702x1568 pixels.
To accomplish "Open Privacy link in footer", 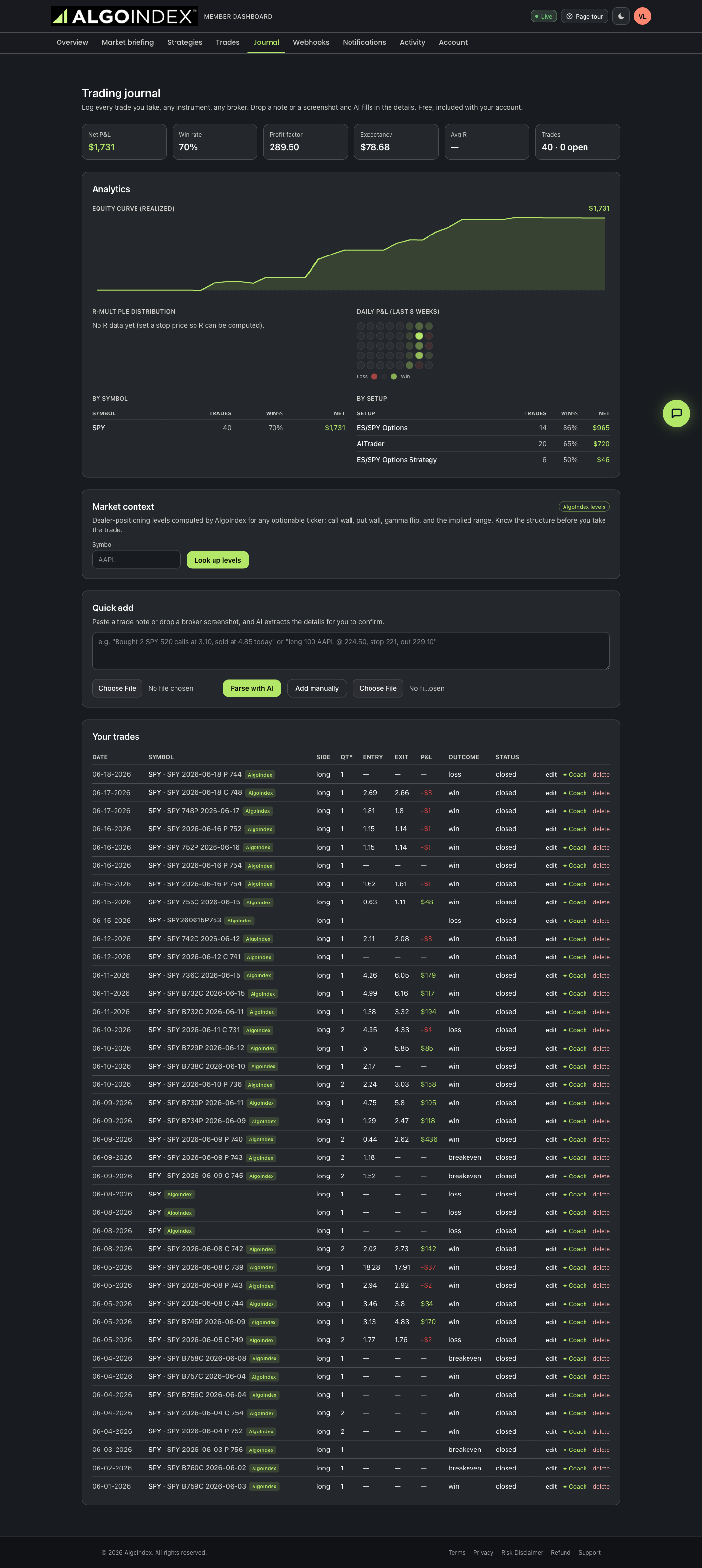I will [484, 1553].
